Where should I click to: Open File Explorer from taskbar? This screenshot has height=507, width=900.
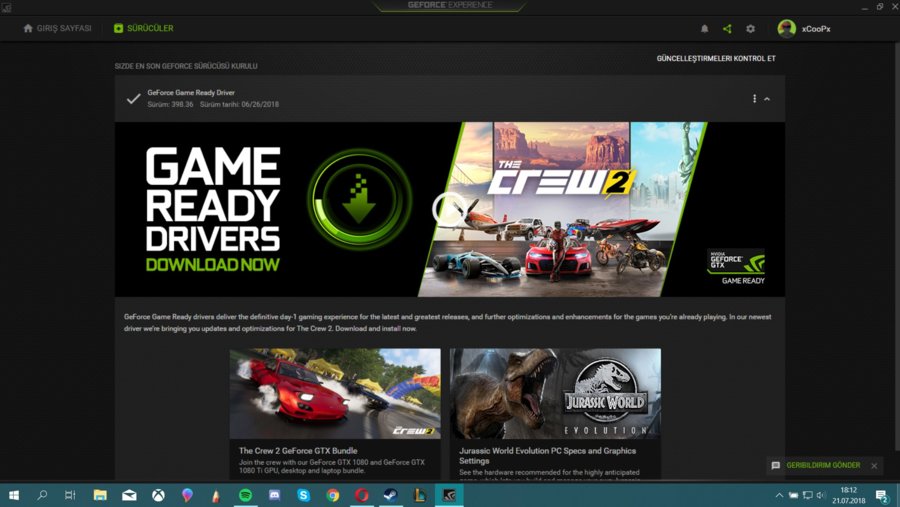(100, 495)
